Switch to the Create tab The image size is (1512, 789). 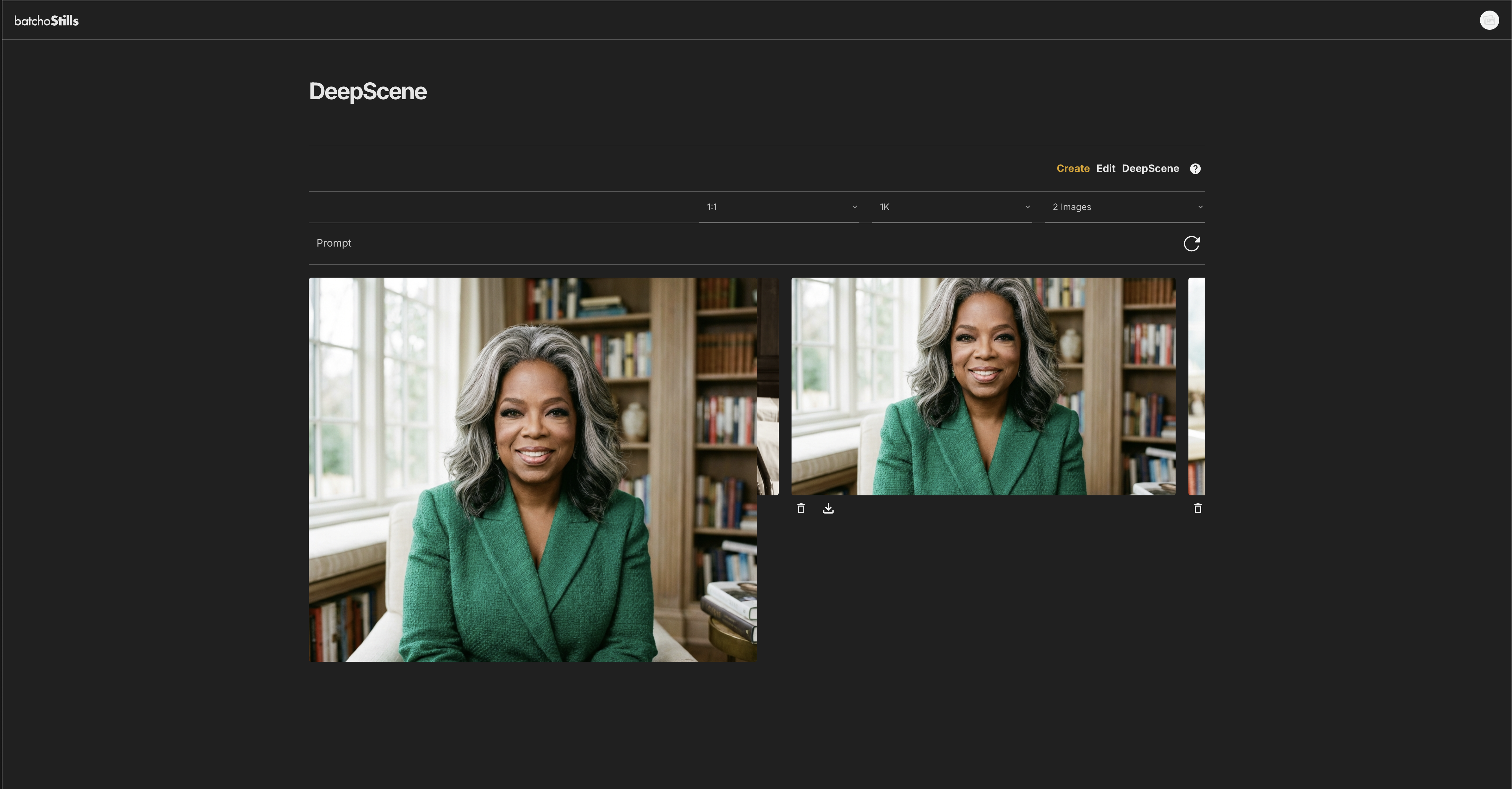pos(1072,168)
